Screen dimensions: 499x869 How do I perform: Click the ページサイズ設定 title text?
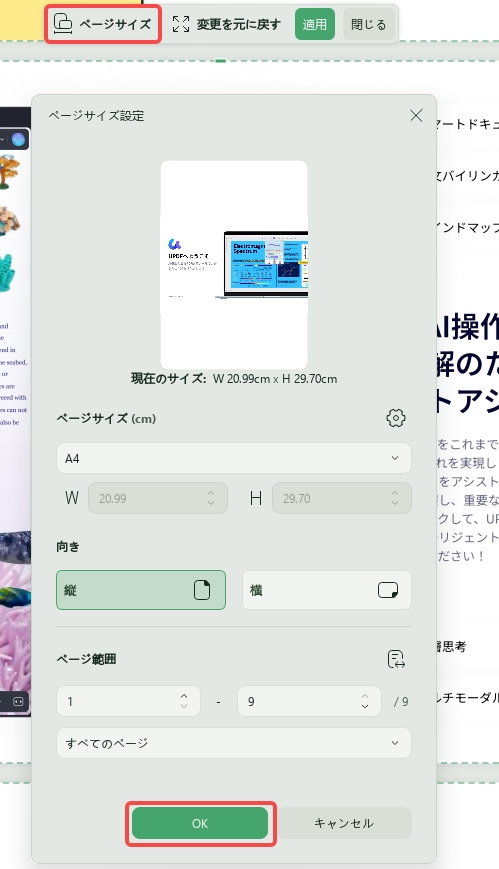click(x=96, y=116)
